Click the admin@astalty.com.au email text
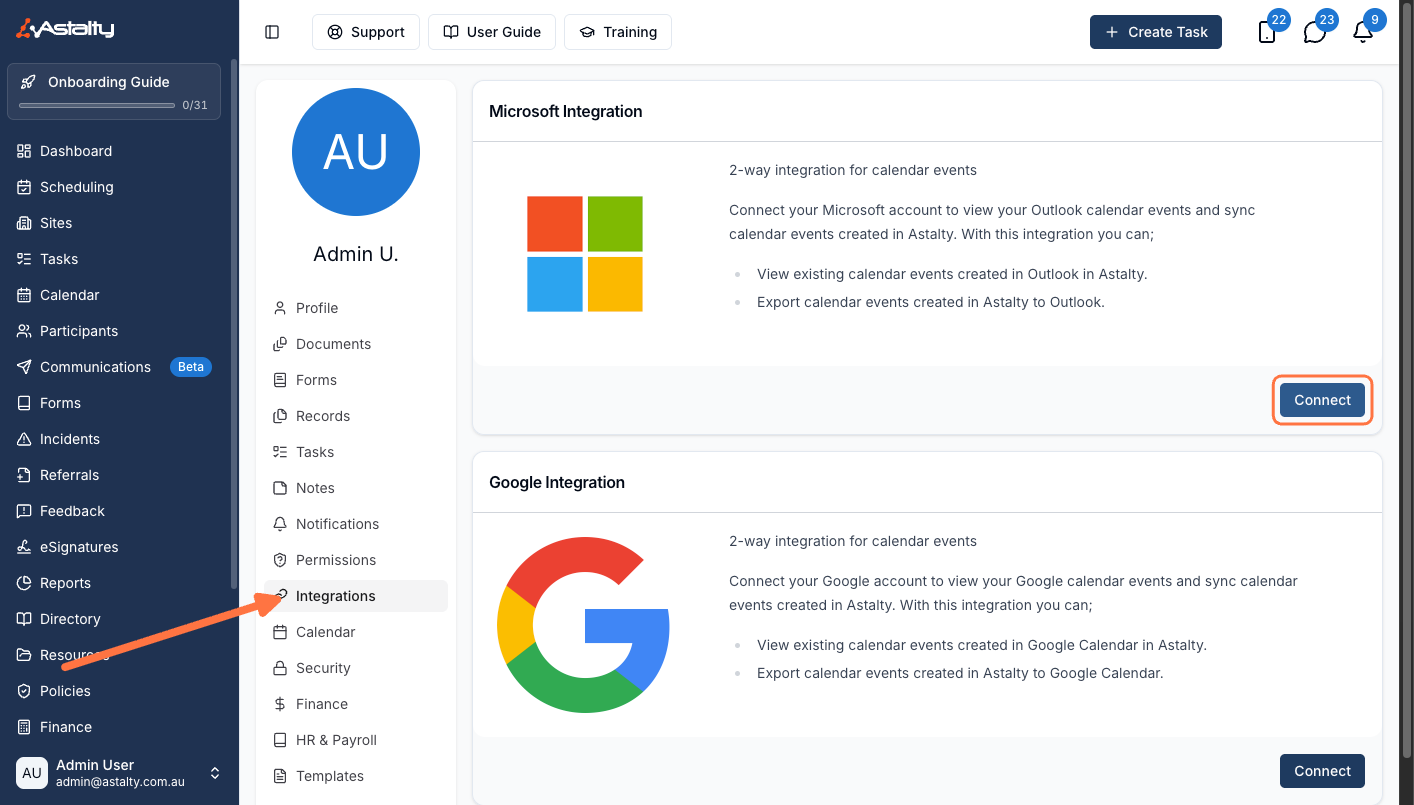Image resolution: width=1414 pixels, height=805 pixels. (118, 782)
